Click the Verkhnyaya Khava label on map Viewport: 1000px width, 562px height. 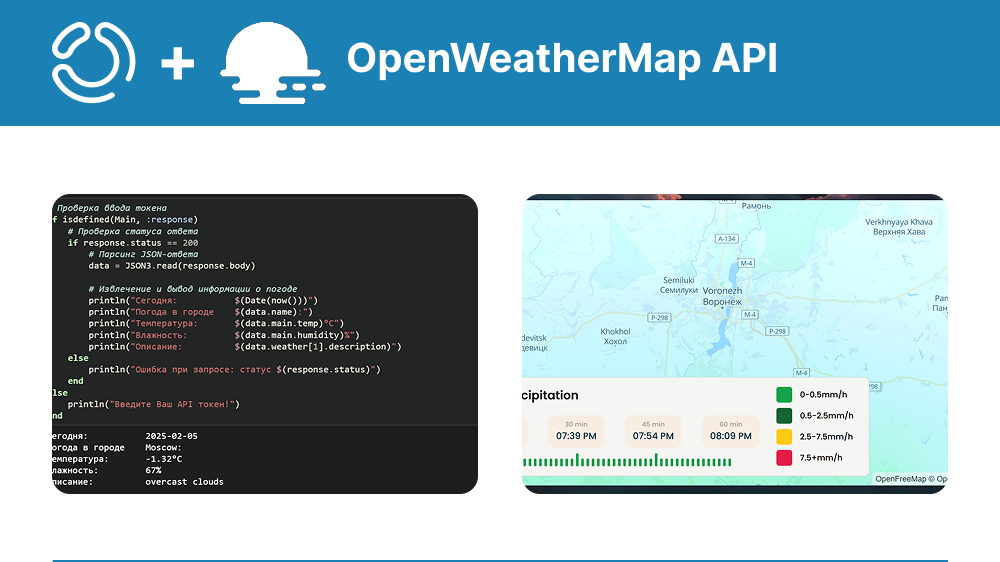coord(899,227)
